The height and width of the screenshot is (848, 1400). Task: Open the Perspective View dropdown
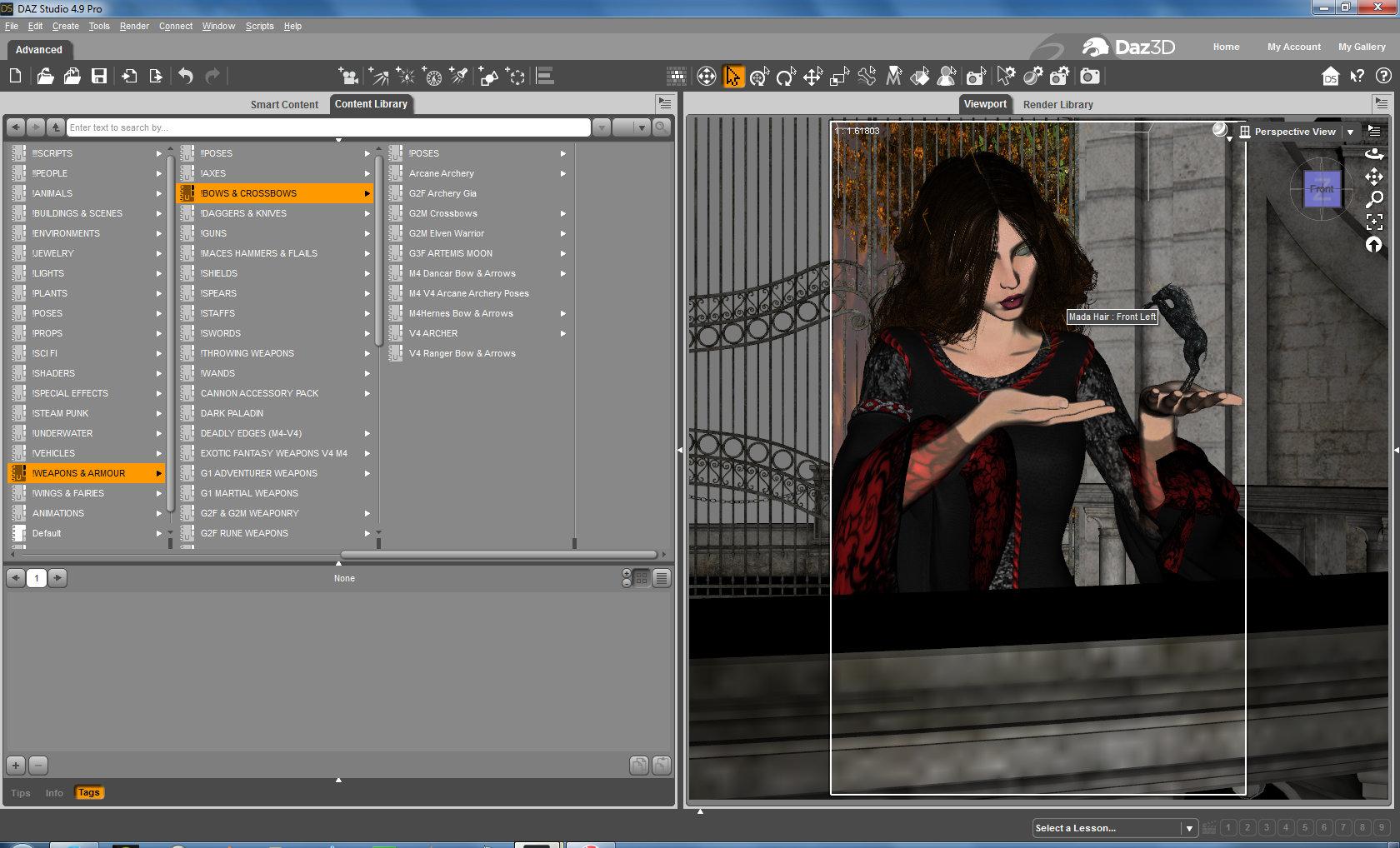click(x=1351, y=132)
